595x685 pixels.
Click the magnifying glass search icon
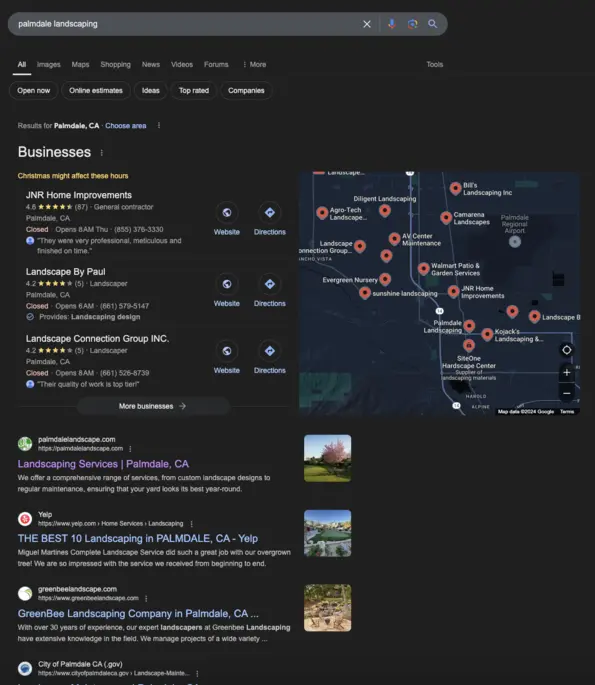[x=432, y=24]
